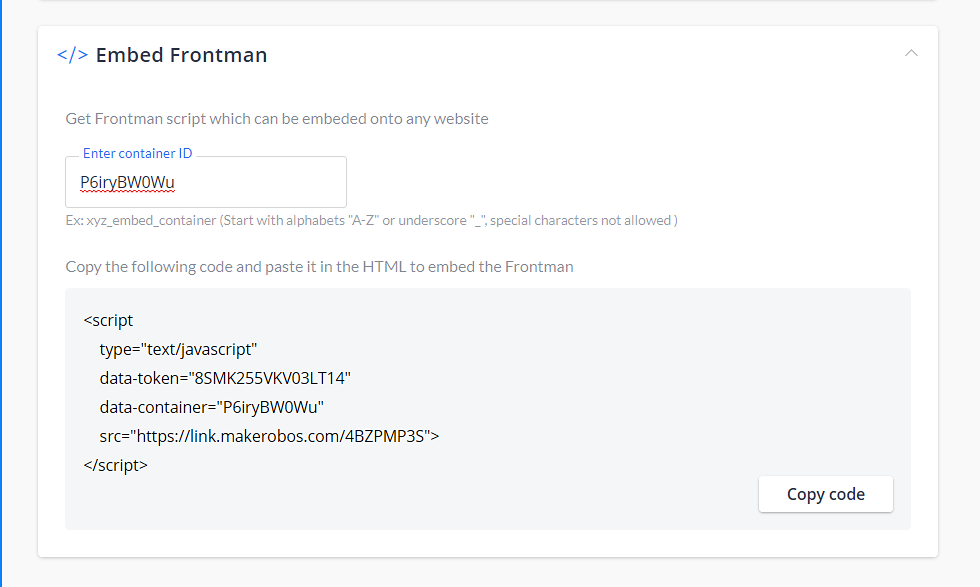Click the data-container code line
980x587 pixels.
click(211, 407)
